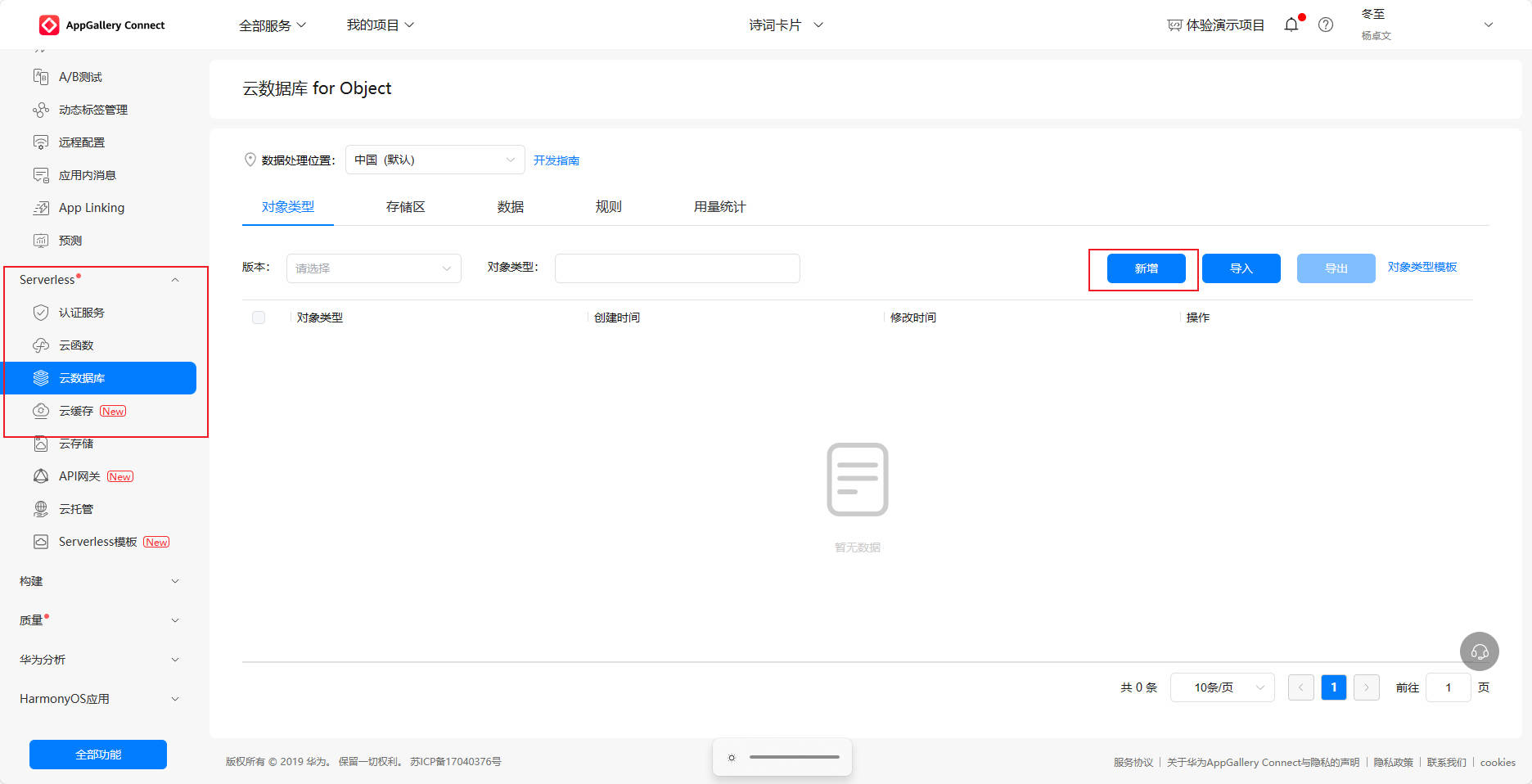
Task: Click the 认证服务 shield icon
Action: [41, 313]
